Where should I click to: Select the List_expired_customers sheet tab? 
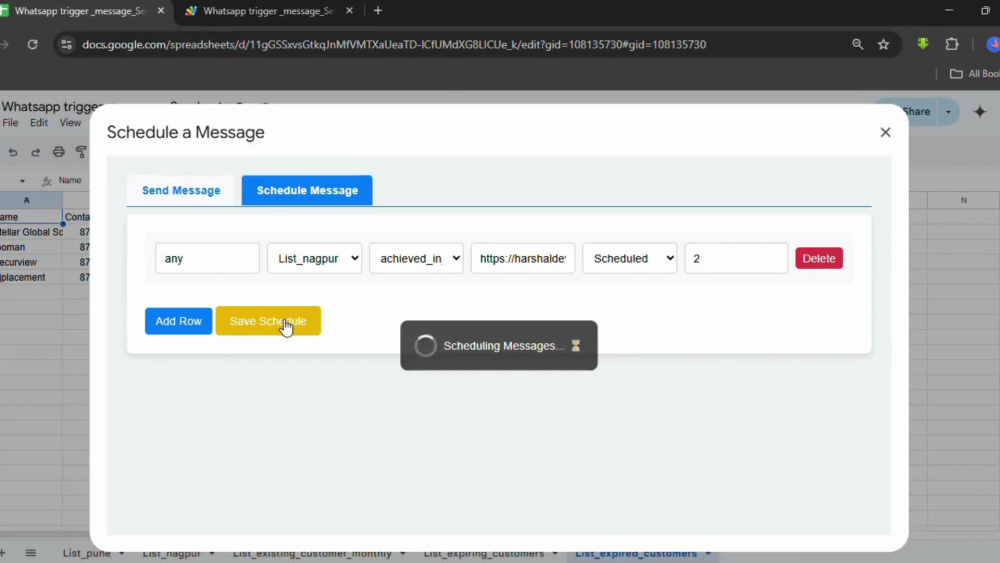tap(636, 553)
